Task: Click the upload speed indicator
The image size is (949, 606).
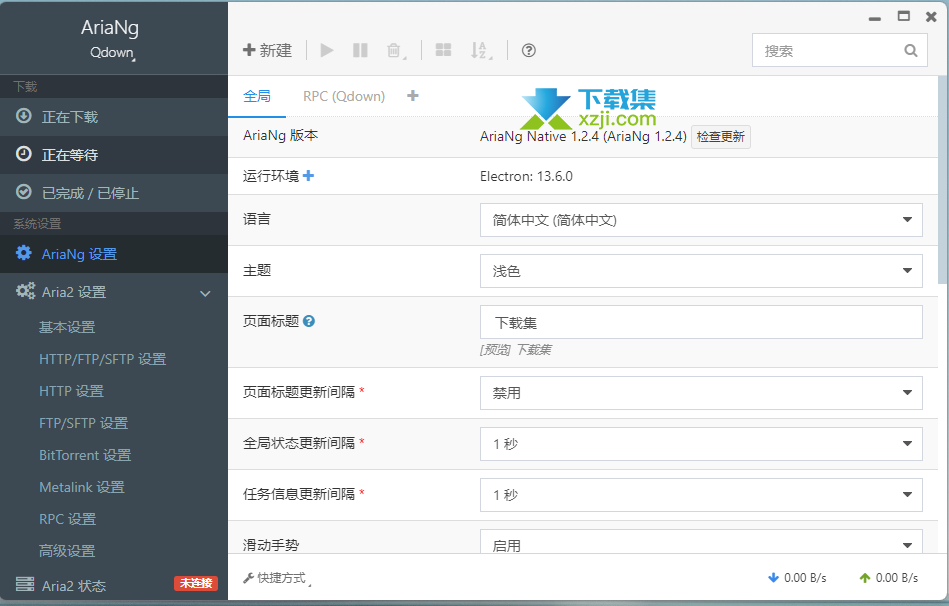Action: 888,578
